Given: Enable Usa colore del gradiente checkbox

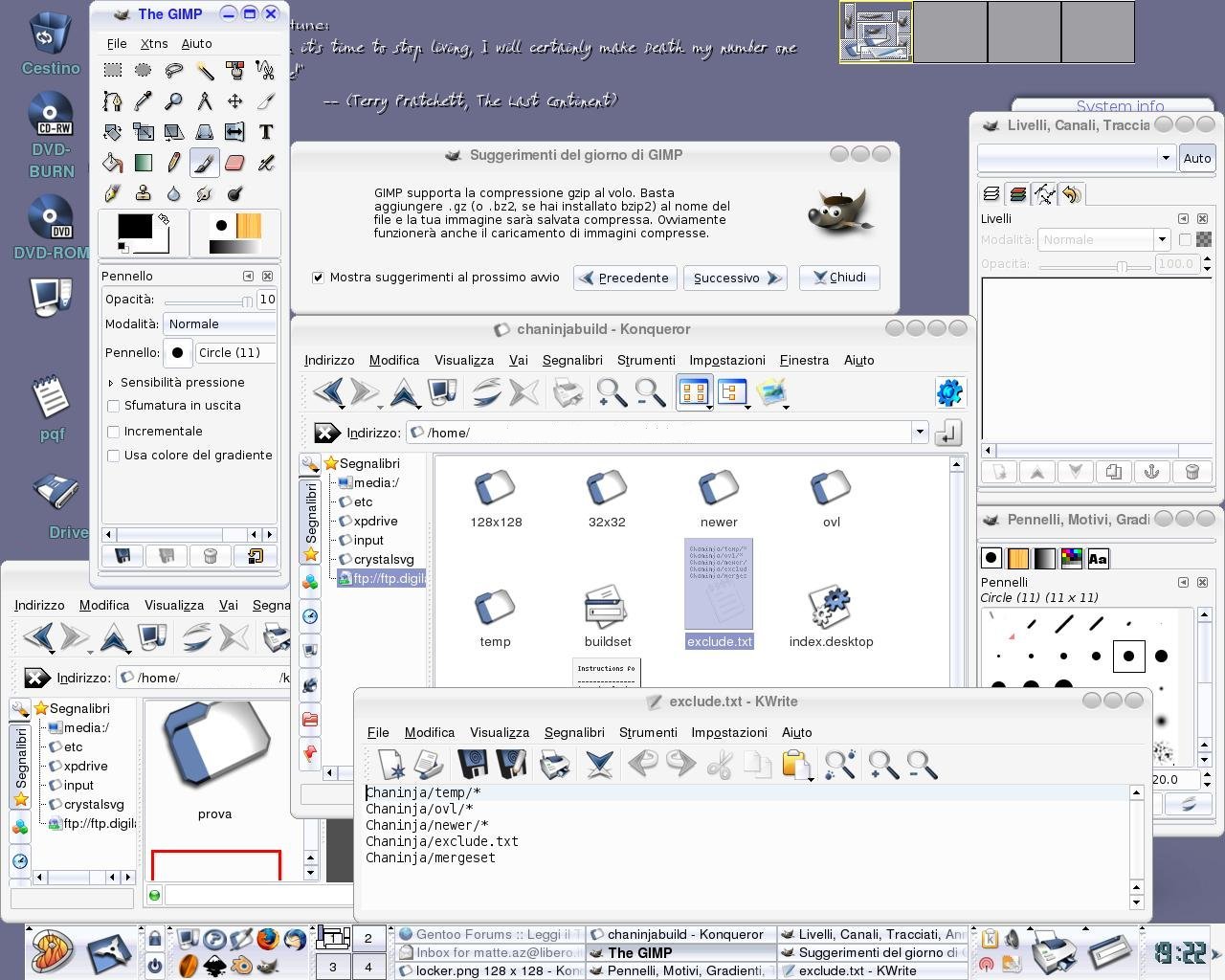Looking at the screenshot, I should tap(113, 456).
